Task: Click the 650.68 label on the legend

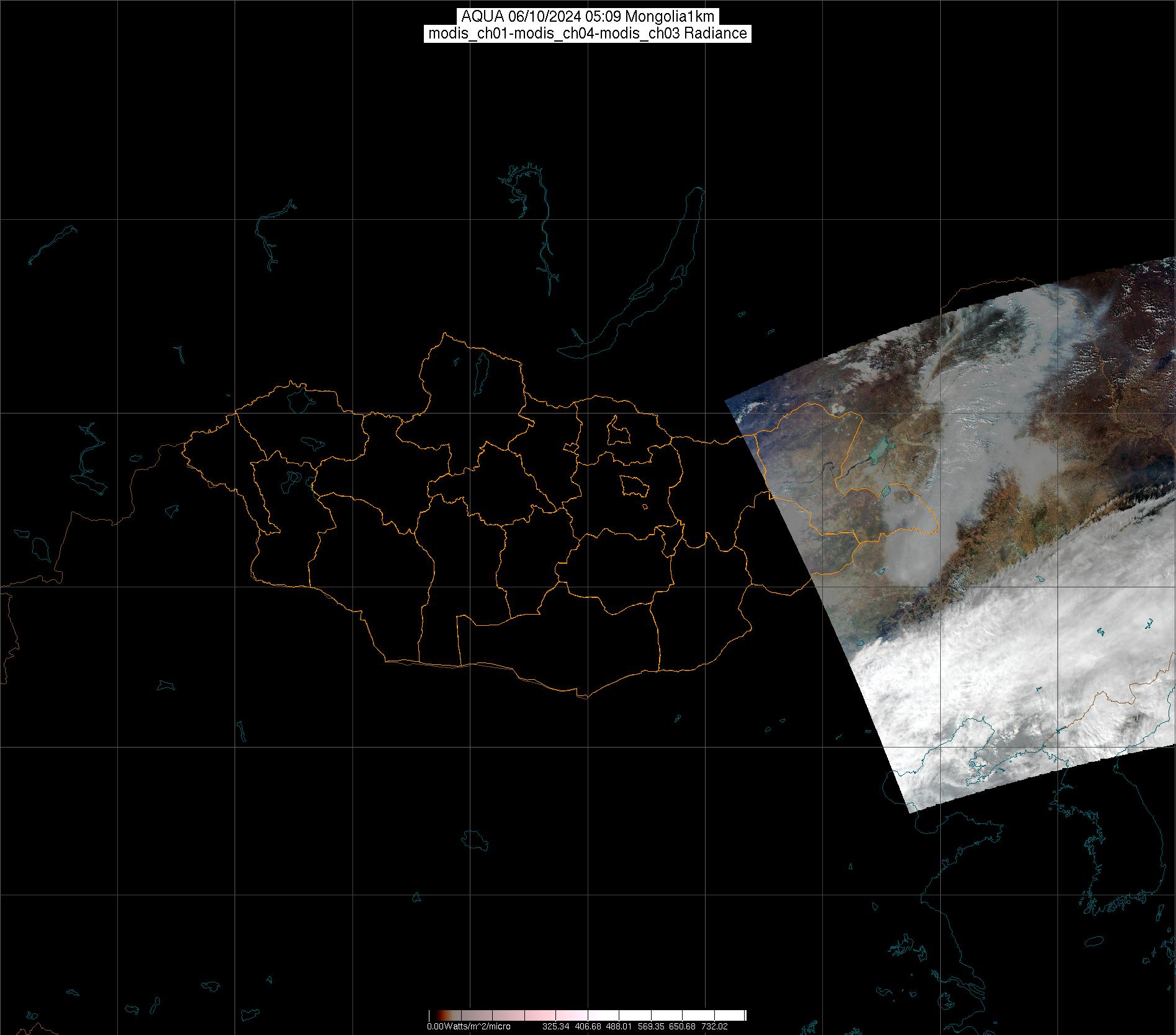Action: (683, 1026)
